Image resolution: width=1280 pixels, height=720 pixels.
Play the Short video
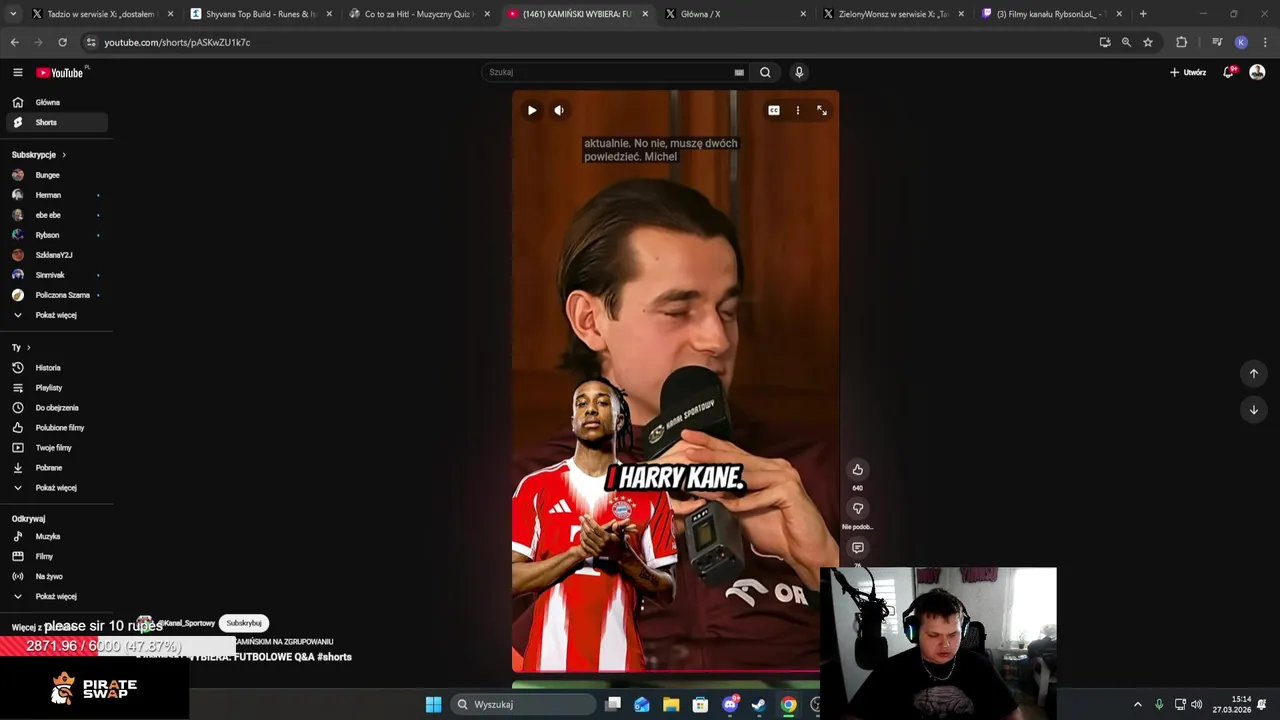click(532, 110)
